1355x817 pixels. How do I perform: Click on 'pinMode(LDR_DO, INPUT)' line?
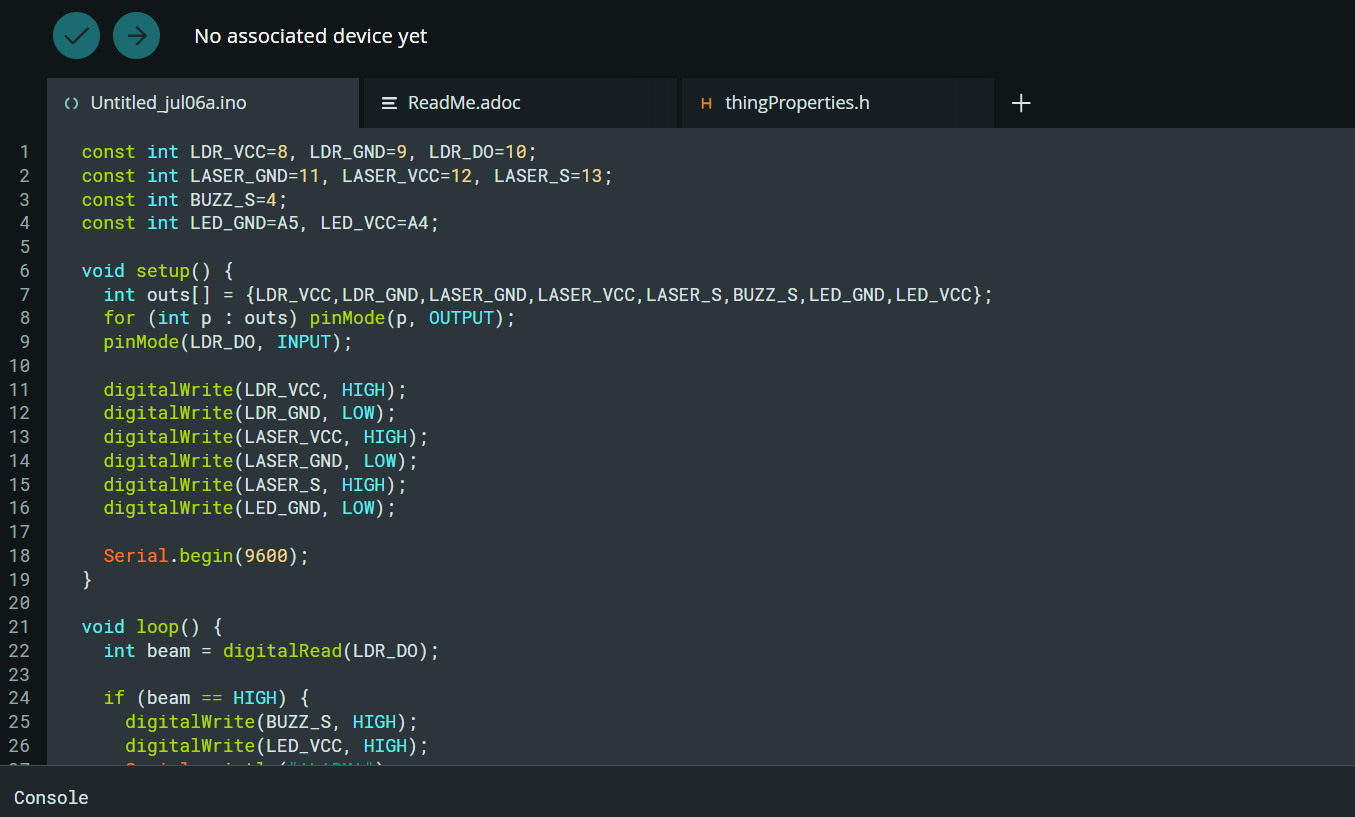click(x=228, y=342)
